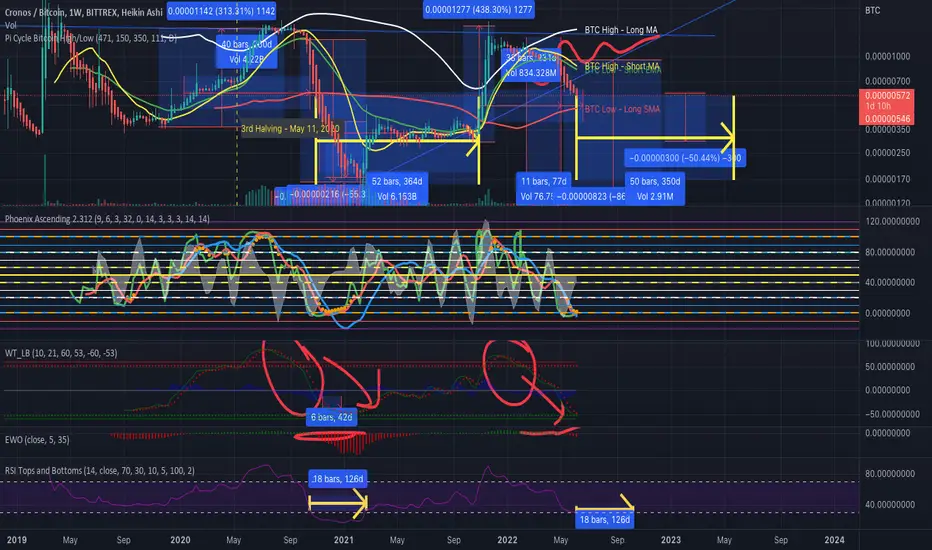The height and width of the screenshot is (550, 932).
Task: Select 0.00000350 on the price axis
Action: [887, 130]
